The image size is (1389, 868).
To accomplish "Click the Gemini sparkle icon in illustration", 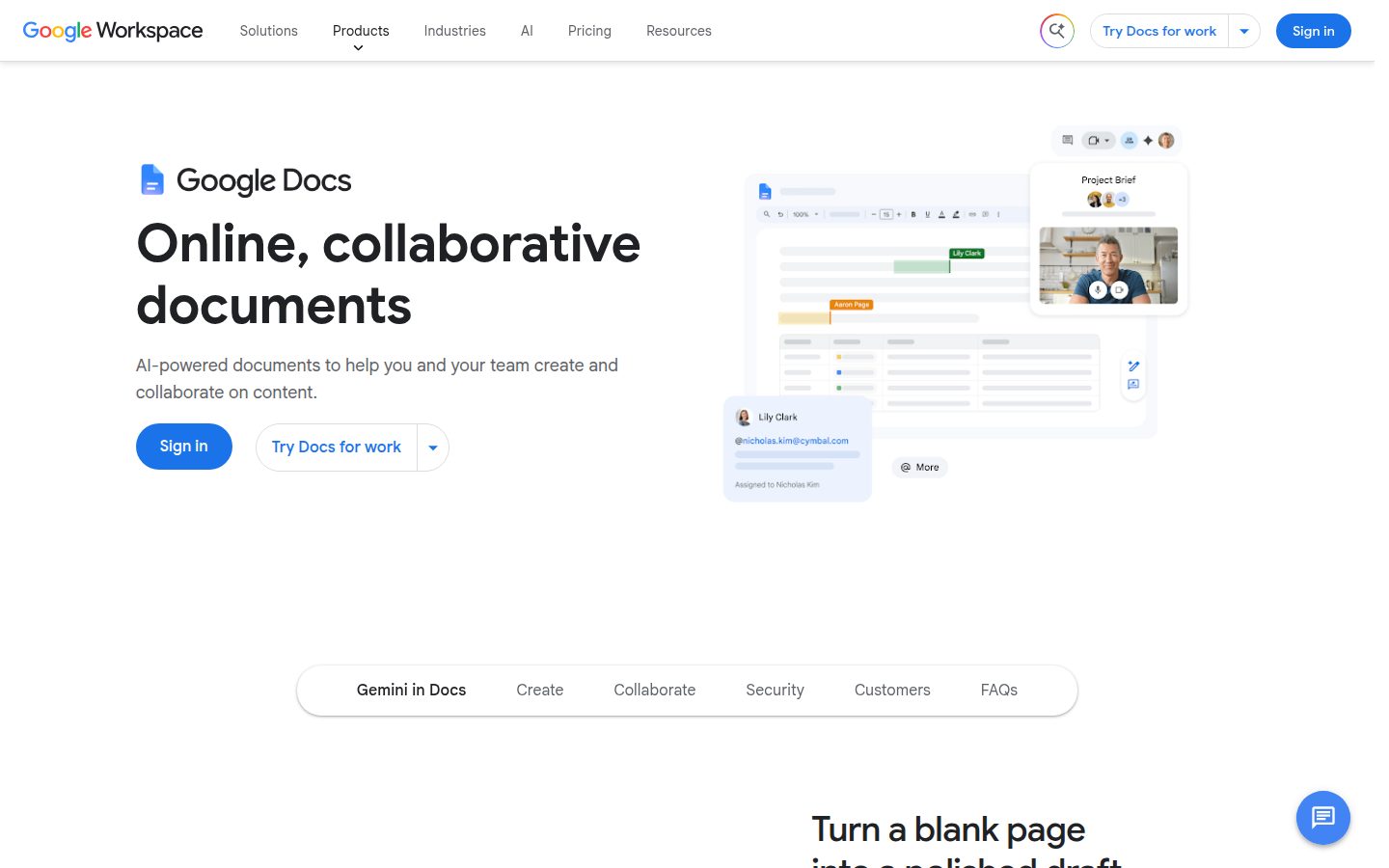I will [x=1148, y=141].
